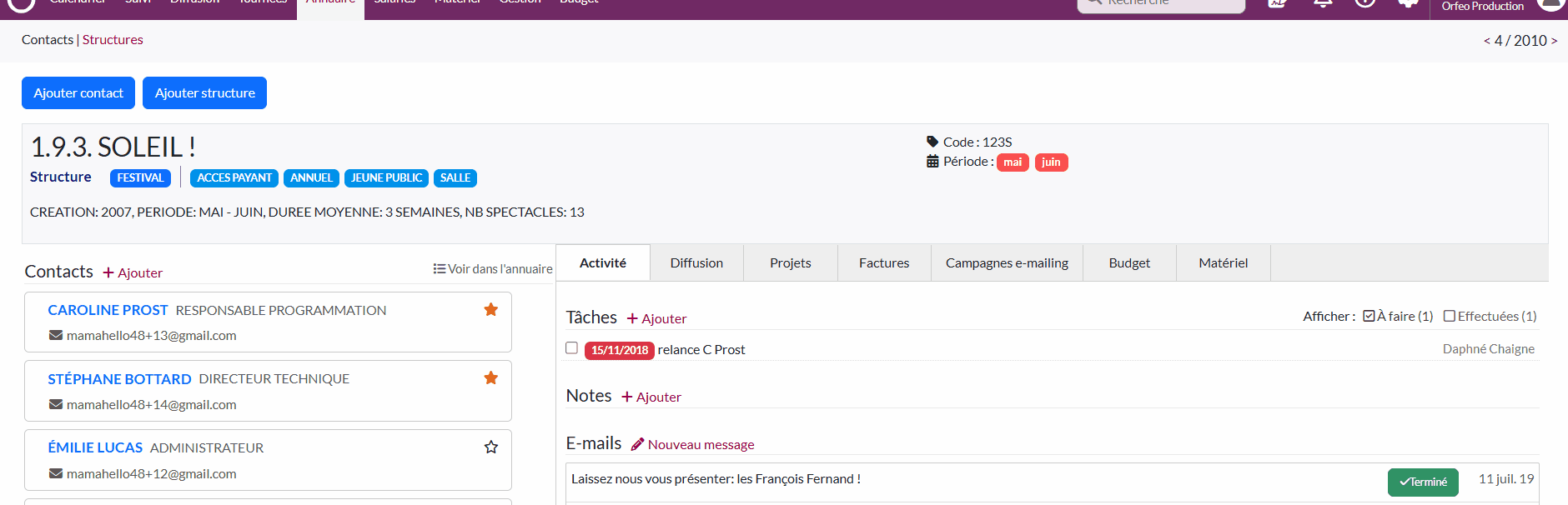Click the JEUNE PUBLIC tag badge
Screen dimensions: 1568x505
pos(386,177)
